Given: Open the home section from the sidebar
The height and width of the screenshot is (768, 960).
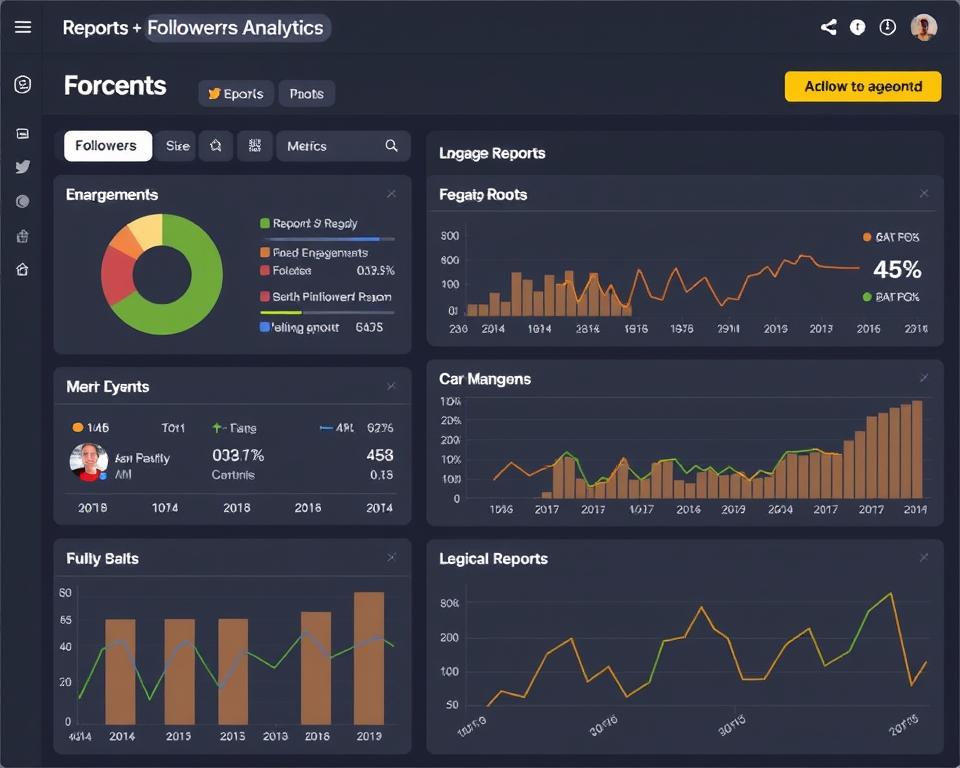Looking at the screenshot, I should (x=22, y=269).
